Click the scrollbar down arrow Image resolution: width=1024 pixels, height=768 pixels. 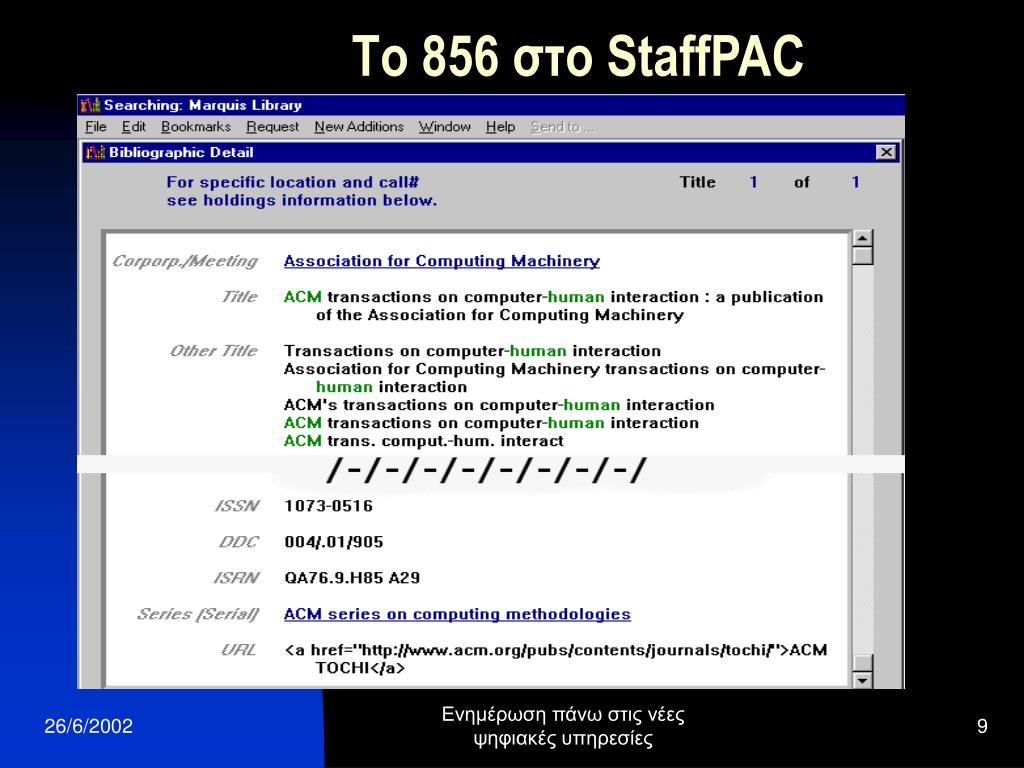(863, 680)
